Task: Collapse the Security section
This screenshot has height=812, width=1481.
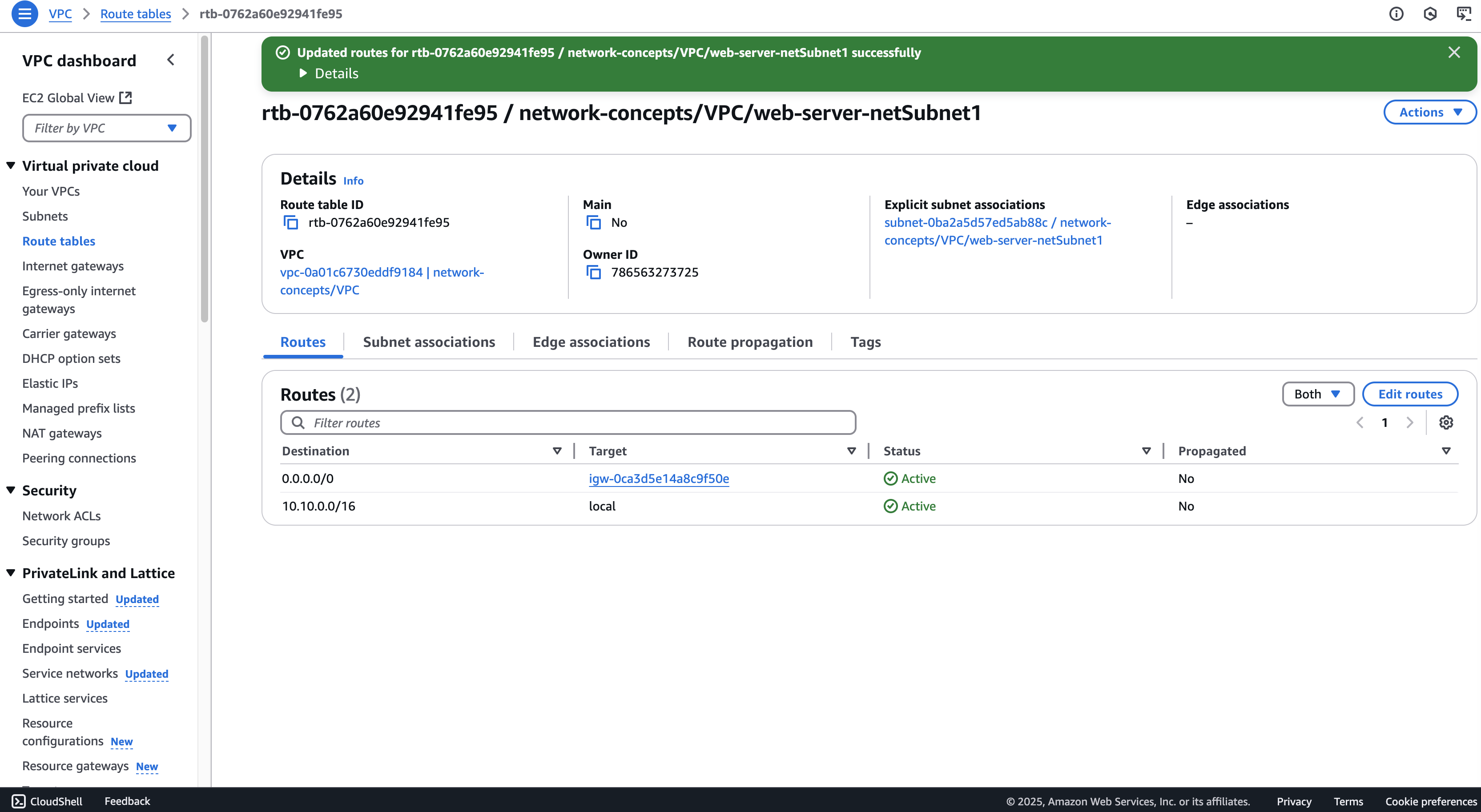Action: click(10, 490)
